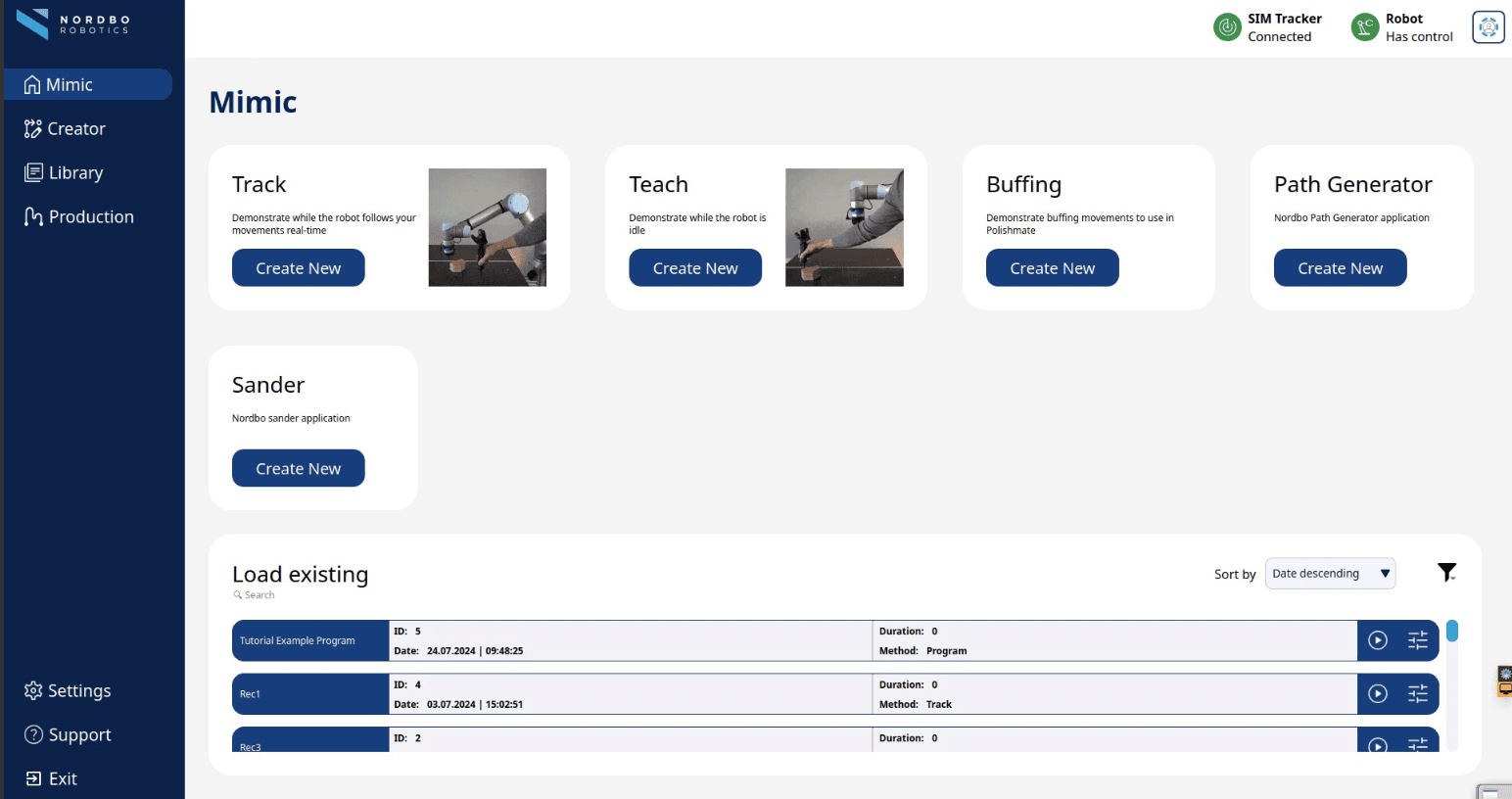This screenshot has height=799, width=1512.
Task: Click the Teach robot demonstration thumbnail
Action: [844, 227]
